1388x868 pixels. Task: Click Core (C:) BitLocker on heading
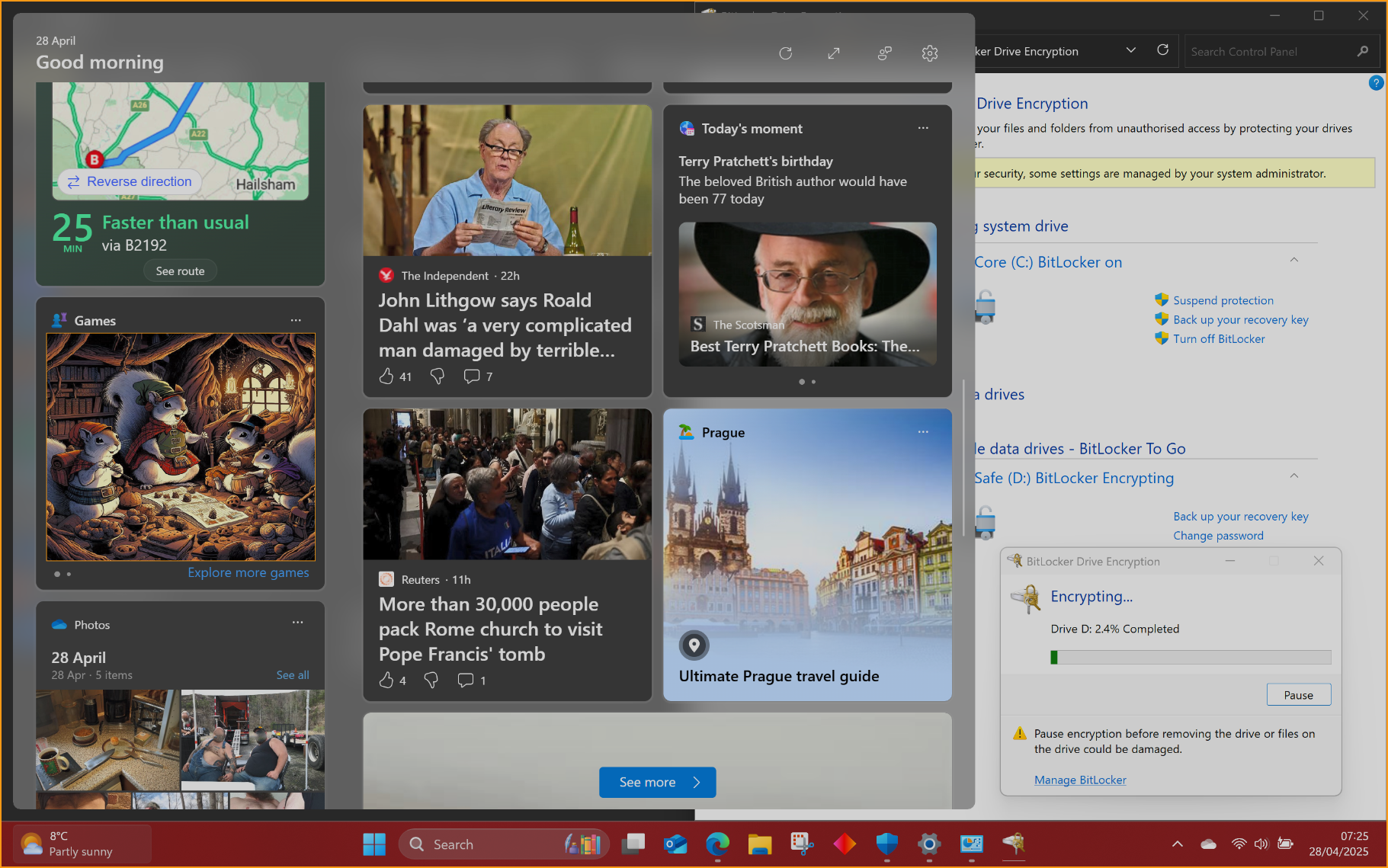click(x=1048, y=262)
